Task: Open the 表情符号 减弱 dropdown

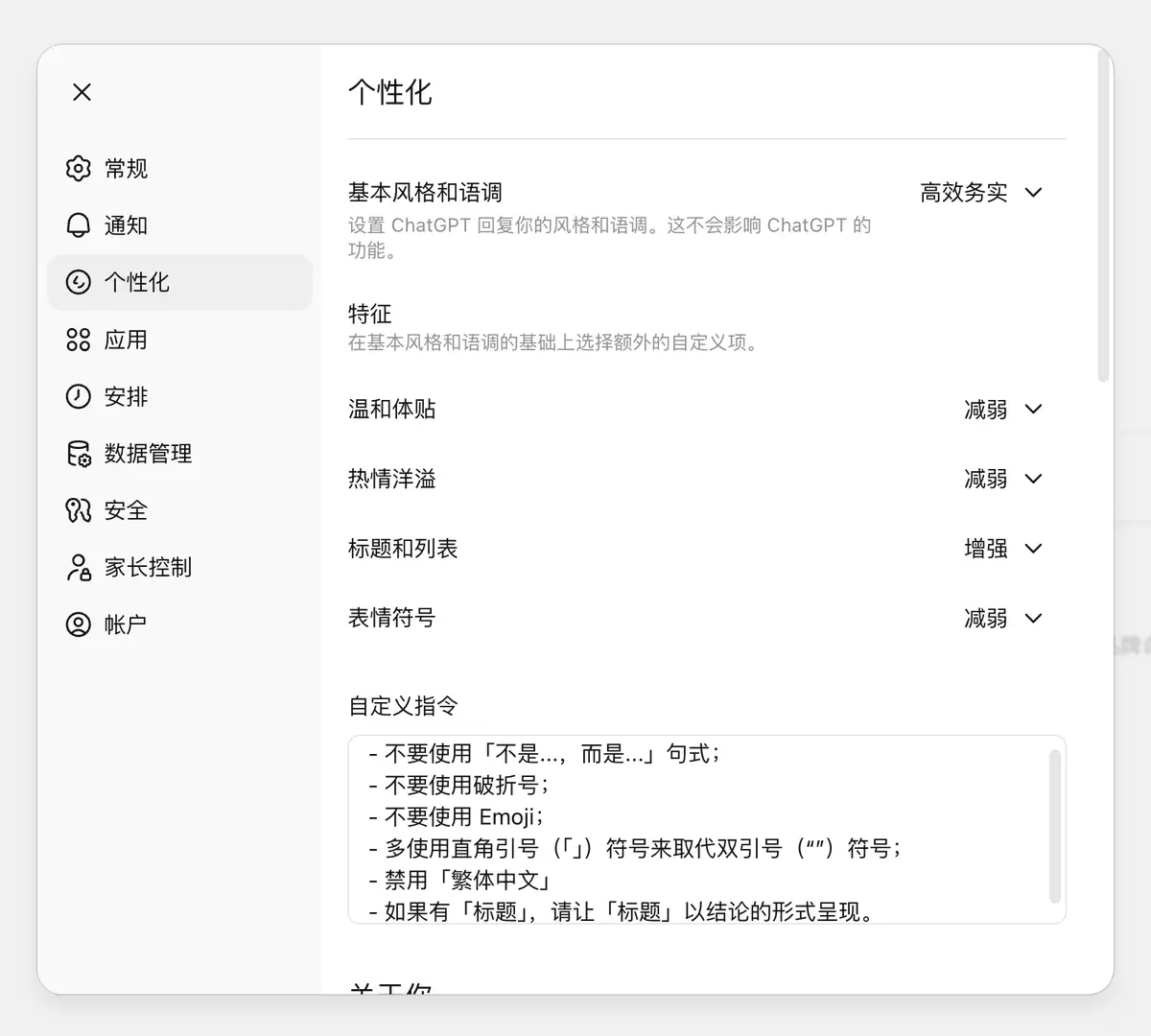Action: (x=1002, y=619)
